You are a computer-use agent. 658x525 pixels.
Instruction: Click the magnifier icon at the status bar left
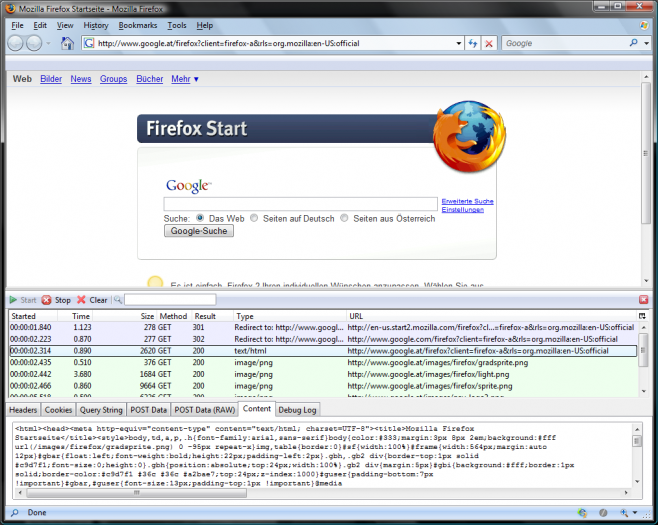tap(15, 512)
